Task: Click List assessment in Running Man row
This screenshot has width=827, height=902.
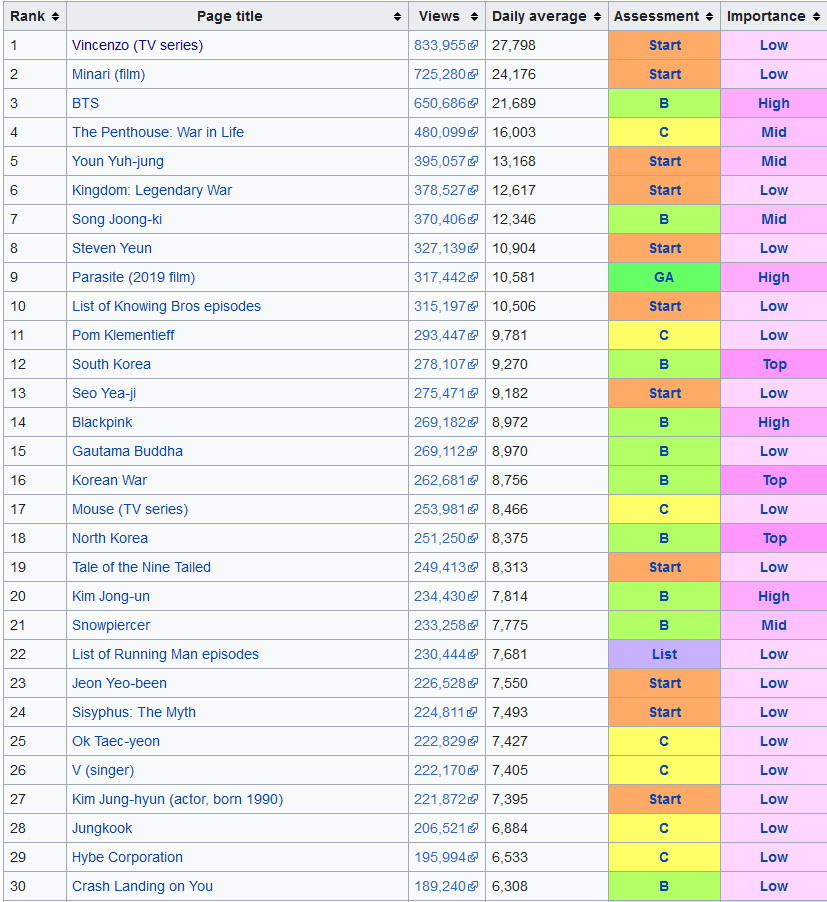Action: [664, 655]
